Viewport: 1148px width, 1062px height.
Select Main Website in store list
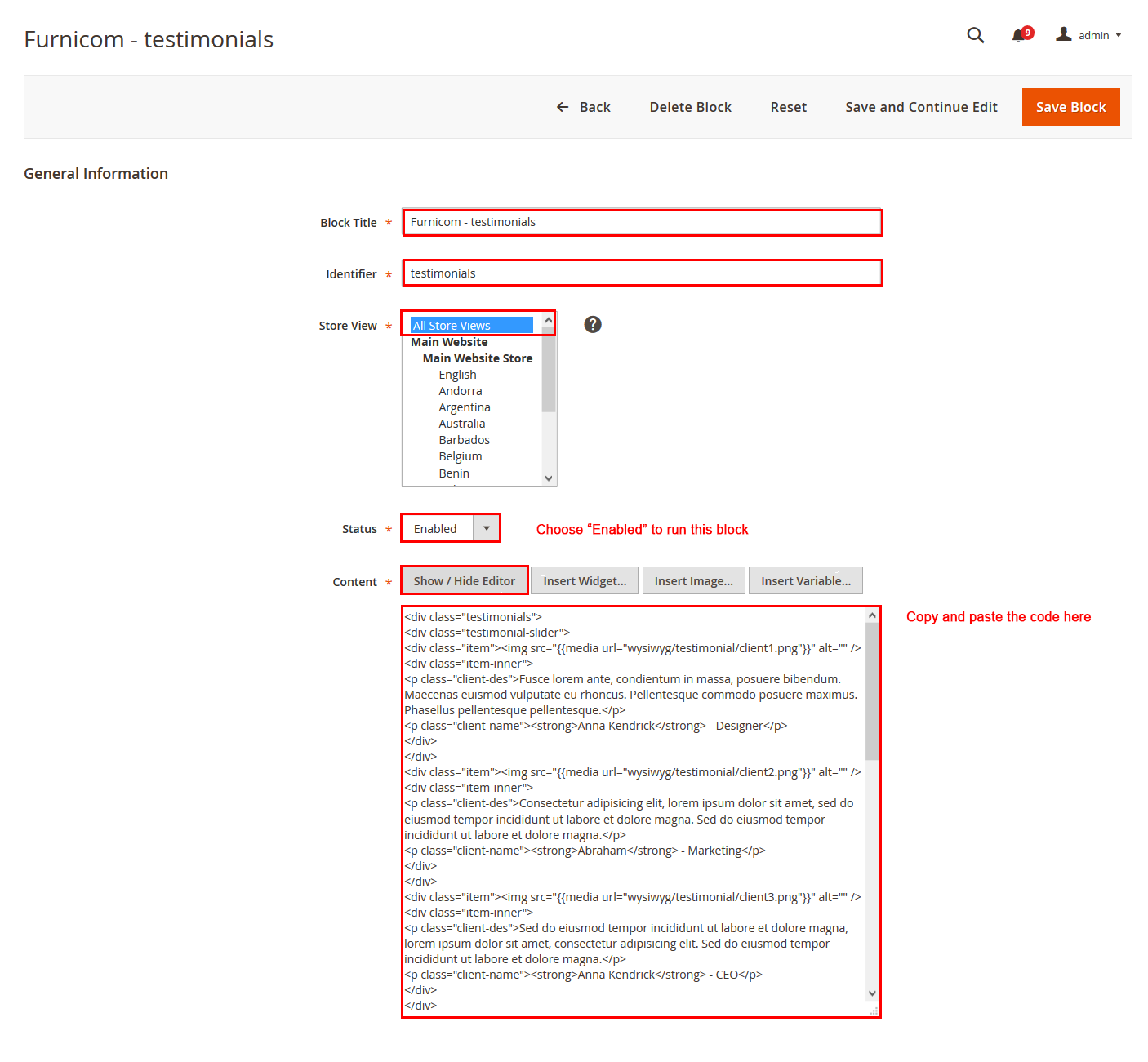point(449,342)
